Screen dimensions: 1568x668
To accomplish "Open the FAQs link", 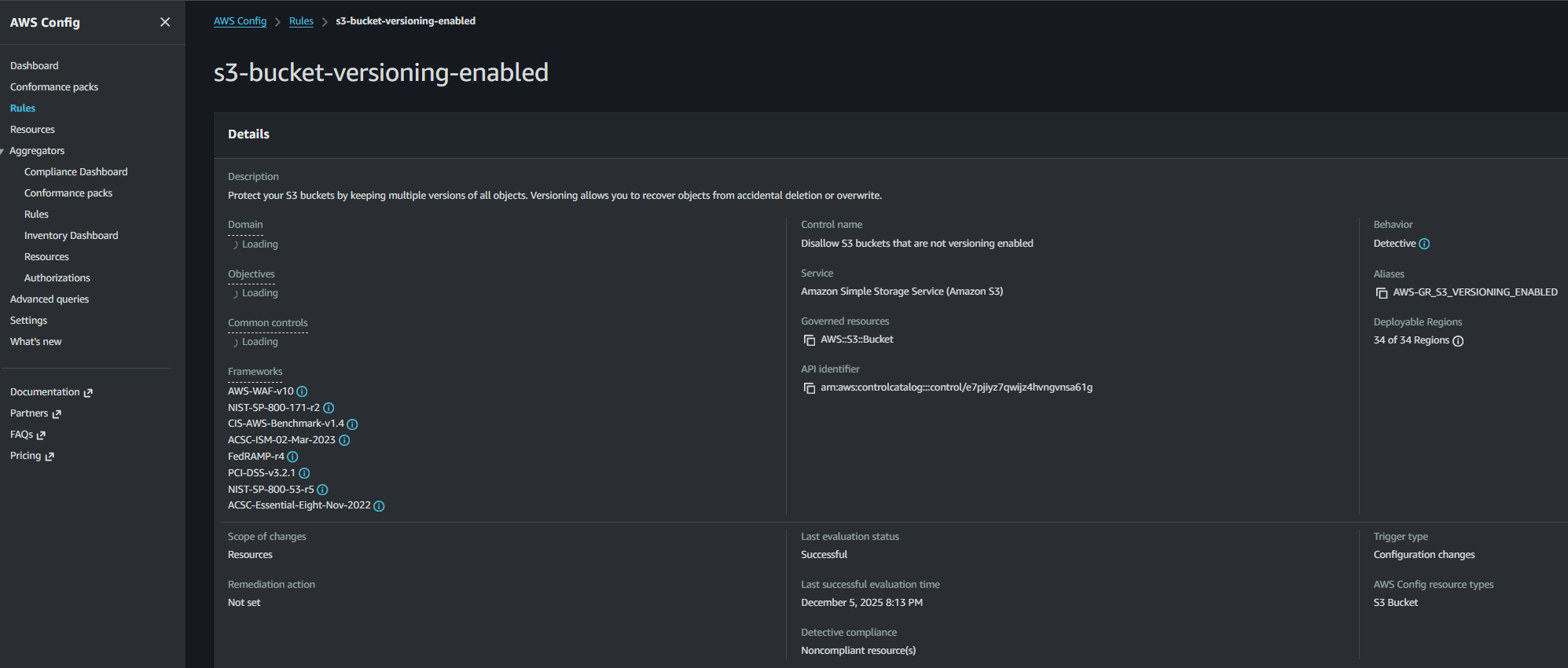I will (x=21, y=435).
